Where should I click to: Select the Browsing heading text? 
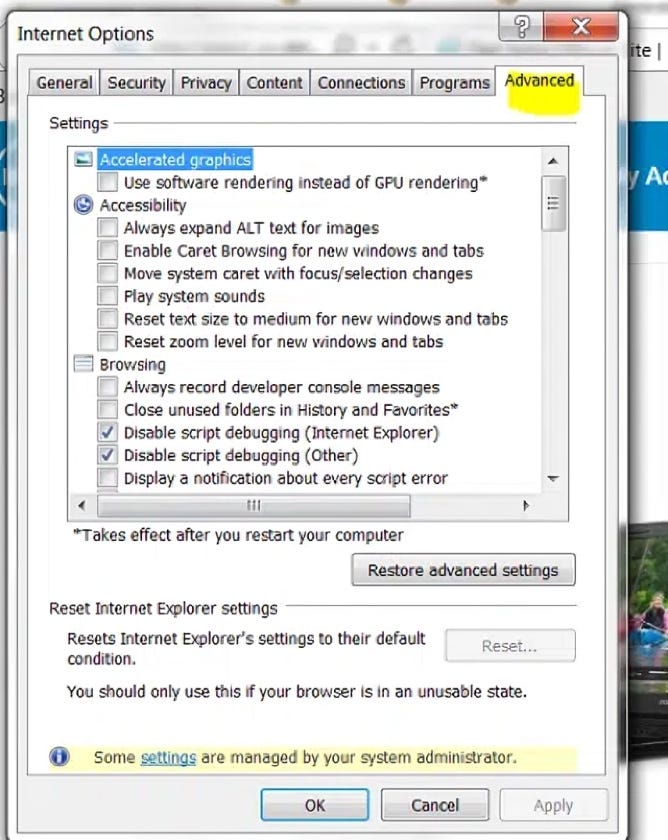pos(132,364)
